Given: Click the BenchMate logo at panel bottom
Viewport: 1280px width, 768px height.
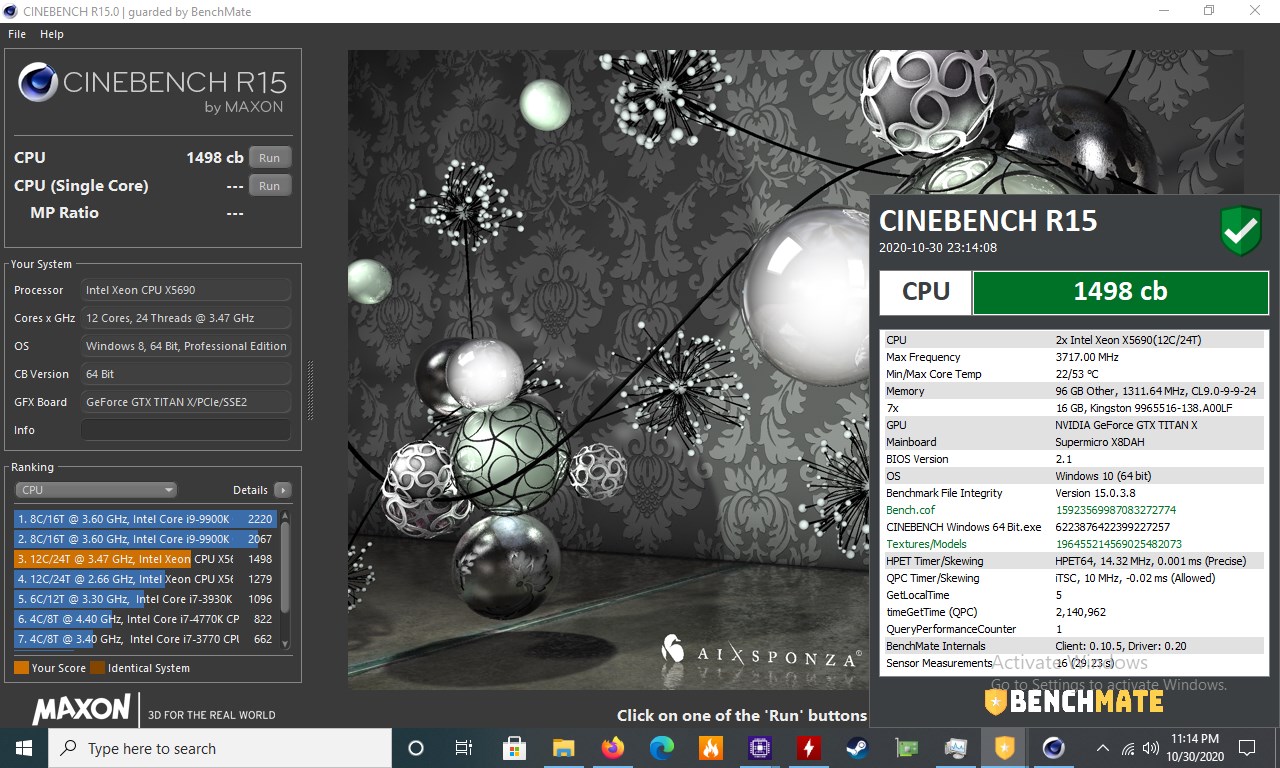Looking at the screenshot, I should coord(1074,701).
